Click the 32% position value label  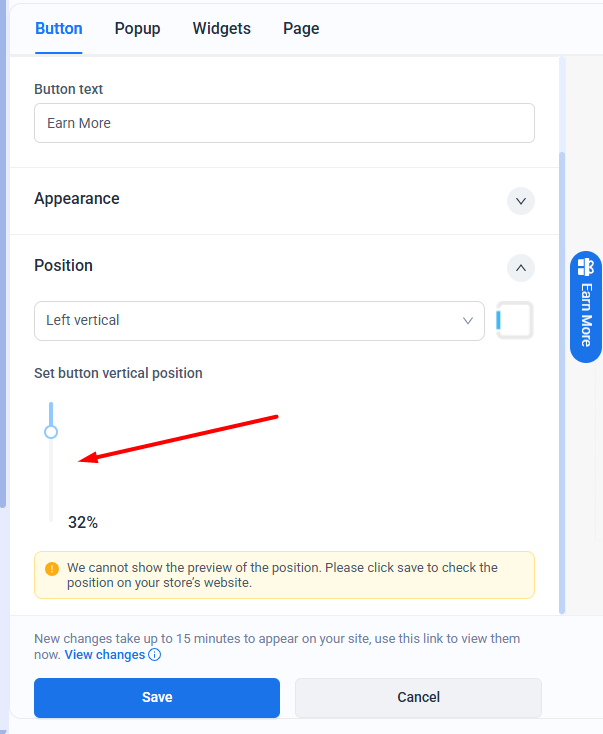coord(83,522)
